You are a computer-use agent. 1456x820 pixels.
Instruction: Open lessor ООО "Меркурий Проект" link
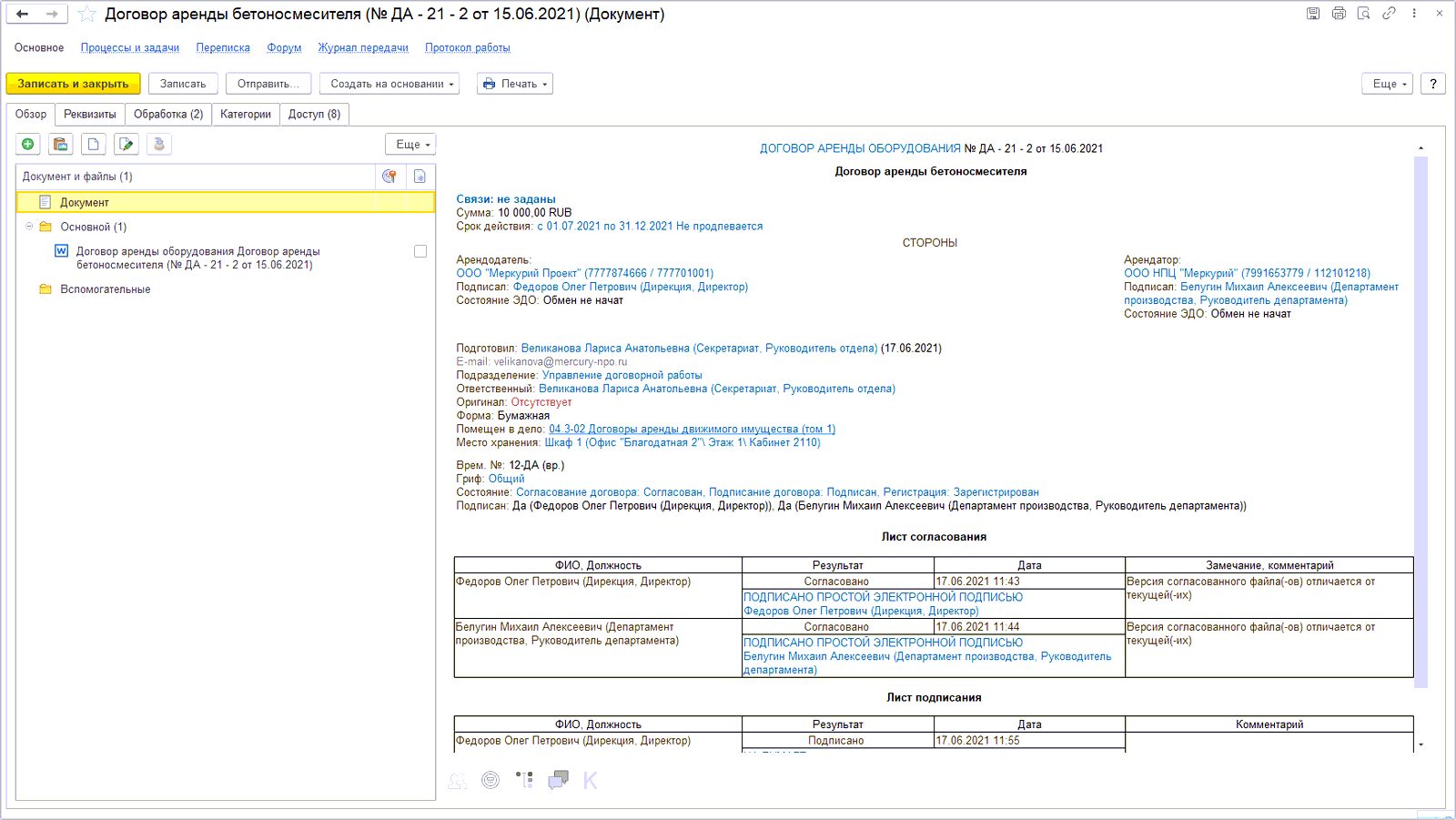point(585,273)
